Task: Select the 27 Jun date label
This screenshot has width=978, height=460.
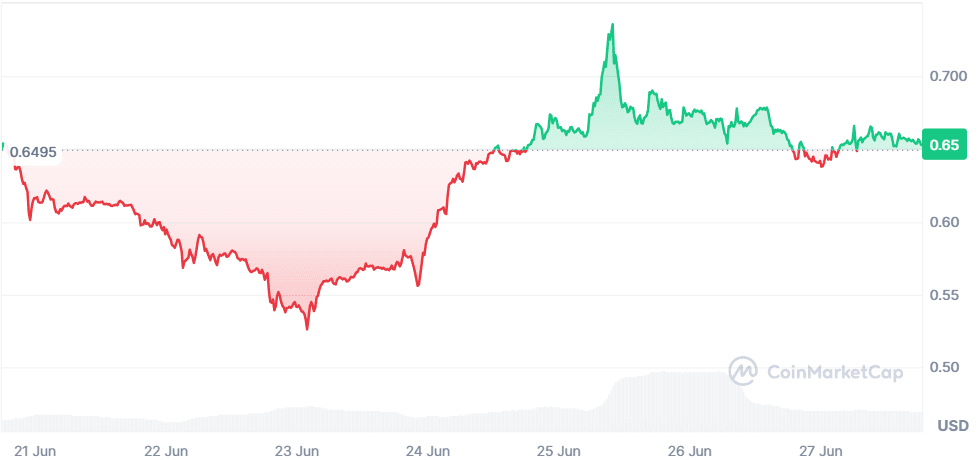Action: (823, 449)
